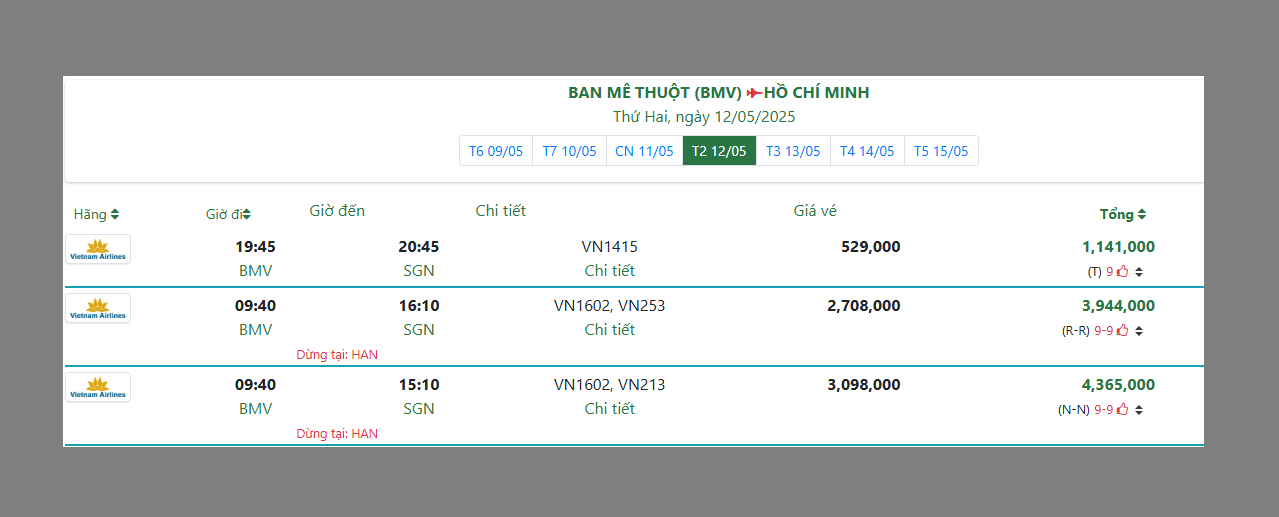Sort flights by Giờ đi arrows

pyautogui.click(x=246, y=214)
